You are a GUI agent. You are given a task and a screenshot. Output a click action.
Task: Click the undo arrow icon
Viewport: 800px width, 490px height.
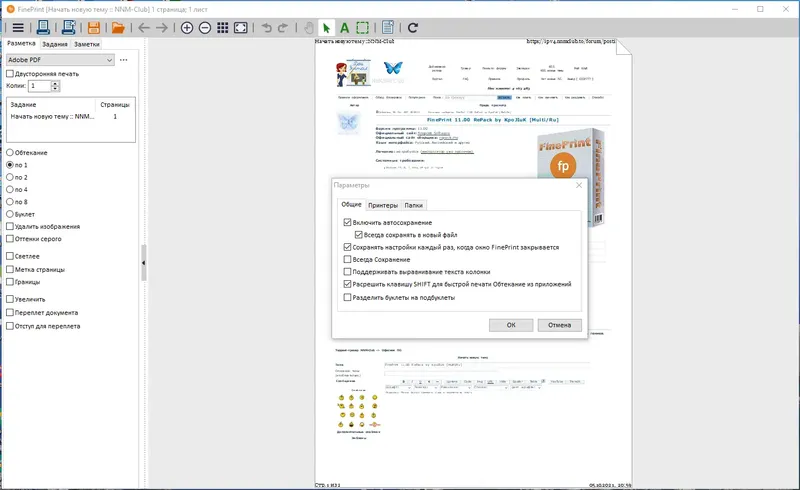pos(266,28)
